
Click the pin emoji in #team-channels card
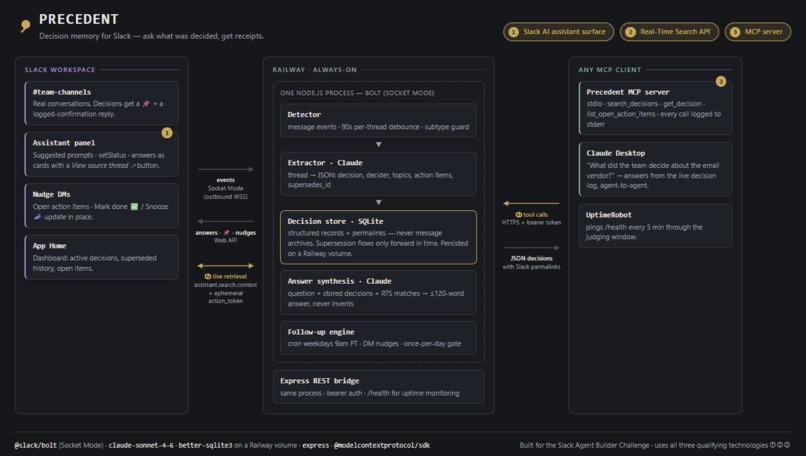coord(146,104)
